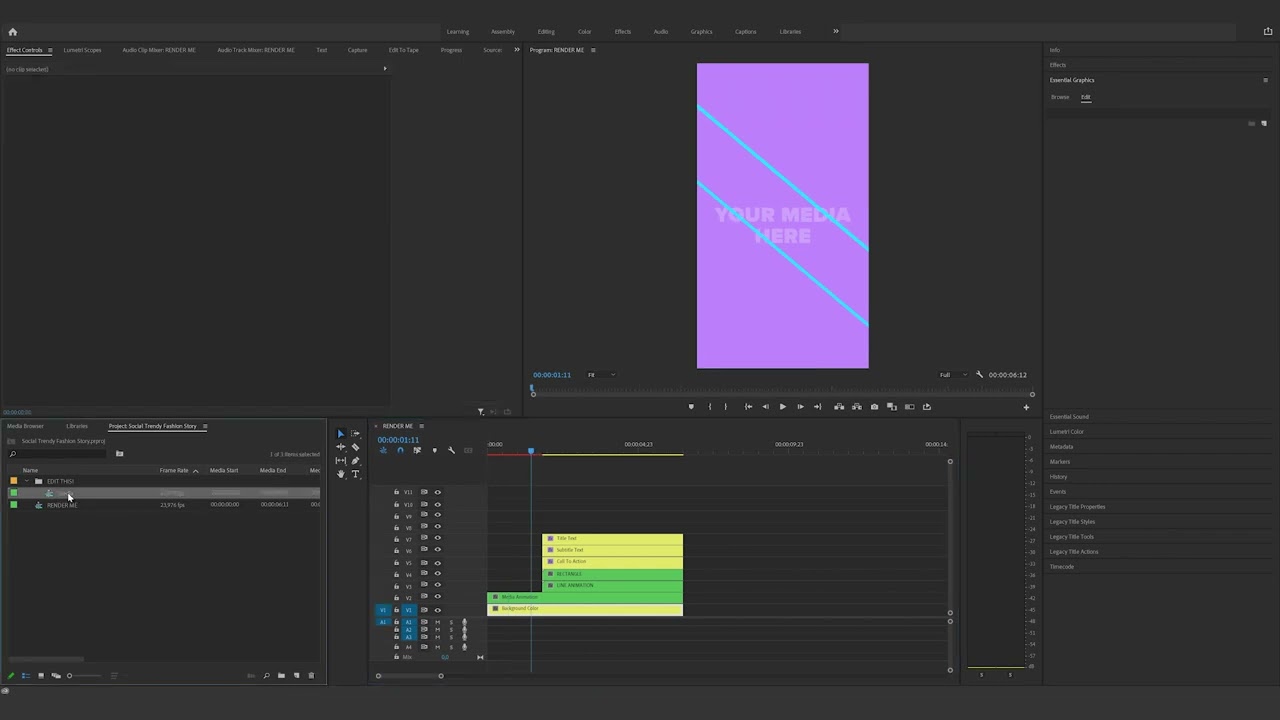Select the Selection tool arrow
The image size is (1280, 720).
coord(340,434)
